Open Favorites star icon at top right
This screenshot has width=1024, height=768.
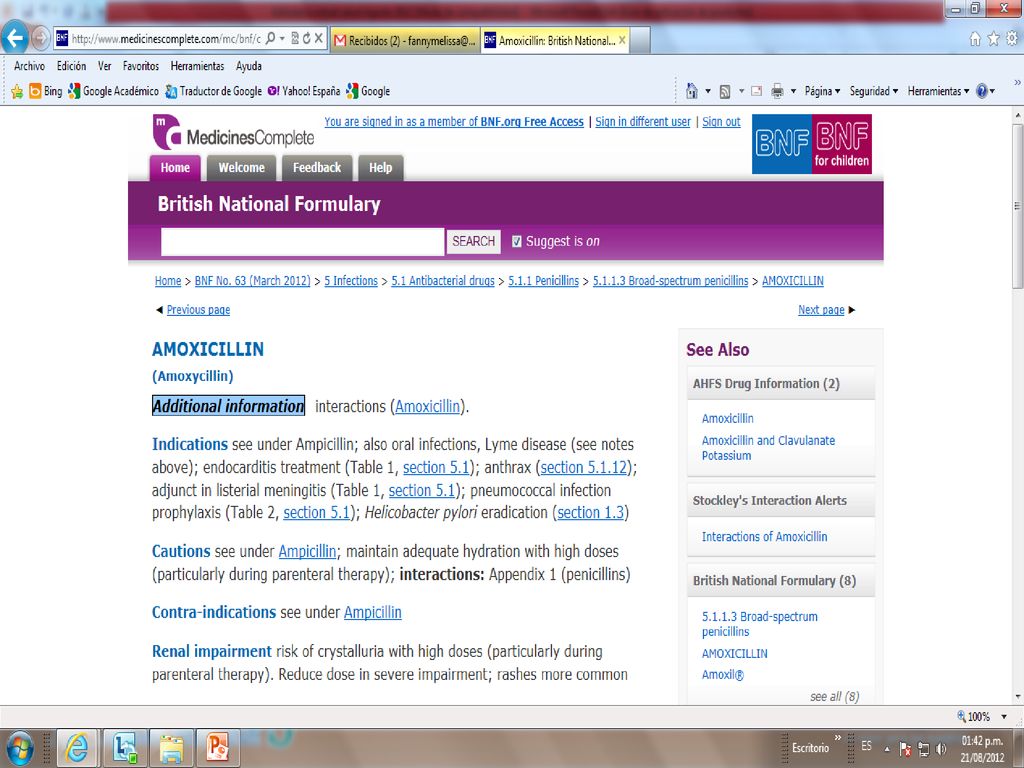click(x=993, y=39)
